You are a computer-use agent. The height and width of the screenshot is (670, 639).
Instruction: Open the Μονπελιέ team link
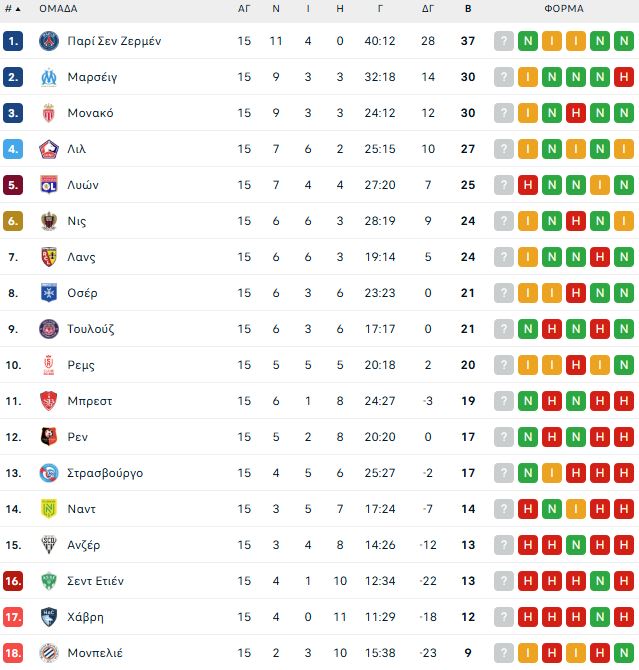tap(95, 653)
